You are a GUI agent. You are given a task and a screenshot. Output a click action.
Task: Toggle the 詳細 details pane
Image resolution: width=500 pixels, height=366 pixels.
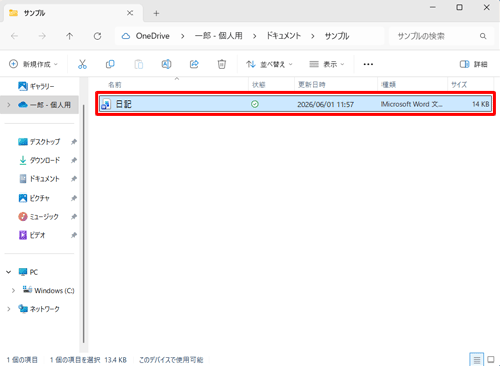[x=474, y=64]
